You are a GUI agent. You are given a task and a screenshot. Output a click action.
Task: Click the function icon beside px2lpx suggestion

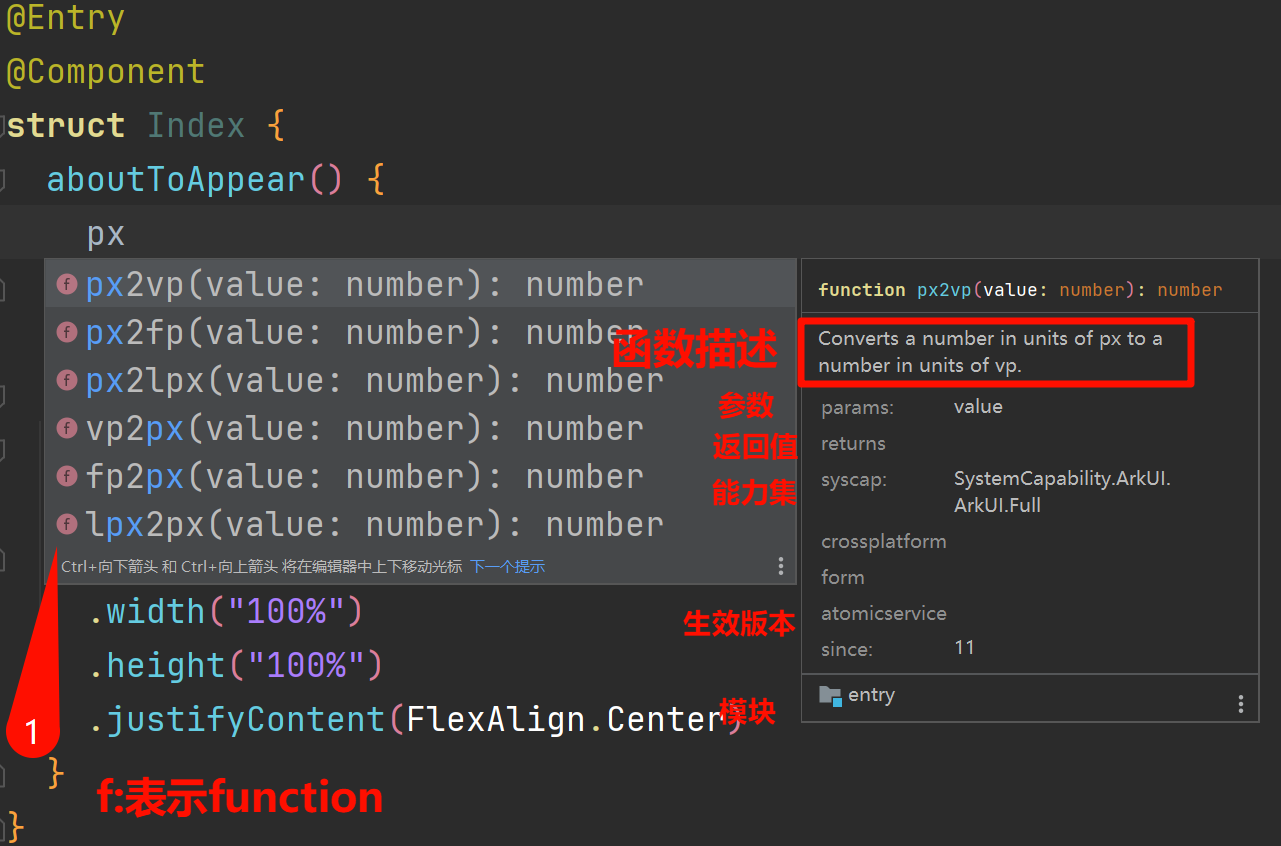pyautogui.click(x=67, y=381)
